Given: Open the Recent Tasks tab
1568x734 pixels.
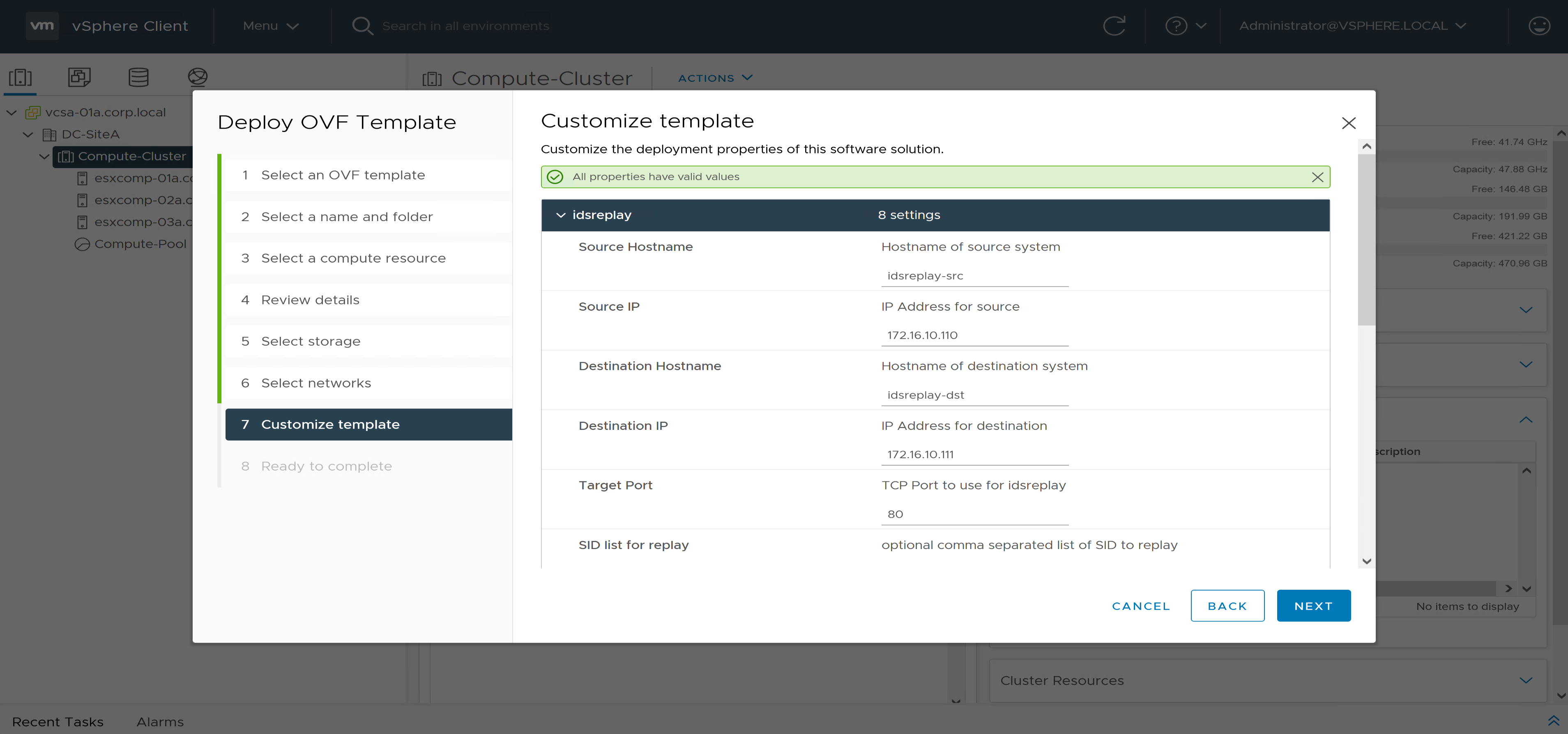Looking at the screenshot, I should tap(58, 722).
